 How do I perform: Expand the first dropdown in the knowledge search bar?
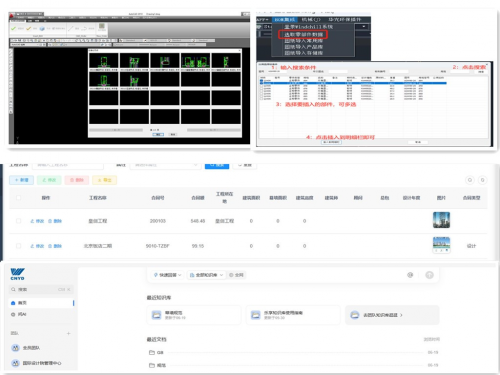167,275
